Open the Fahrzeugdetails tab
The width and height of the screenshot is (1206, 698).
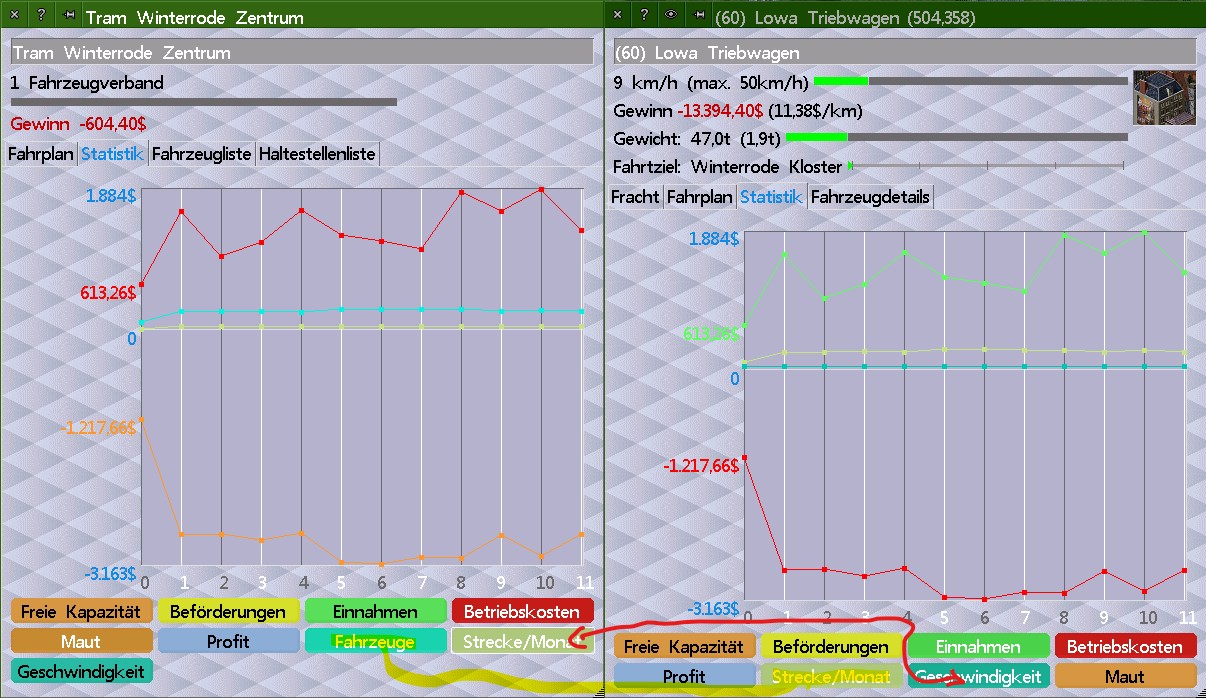point(870,197)
